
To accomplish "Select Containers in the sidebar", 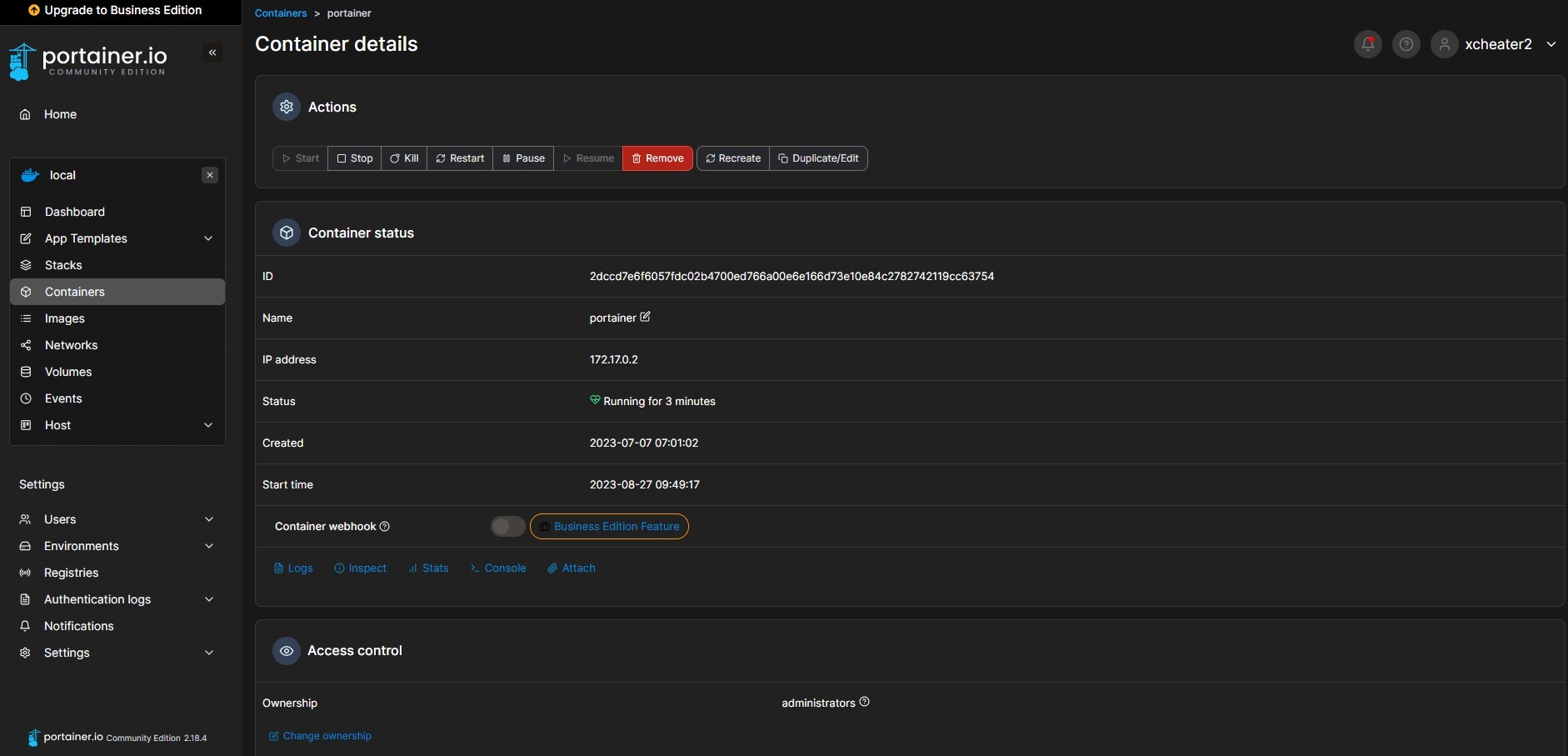I will pos(117,292).
